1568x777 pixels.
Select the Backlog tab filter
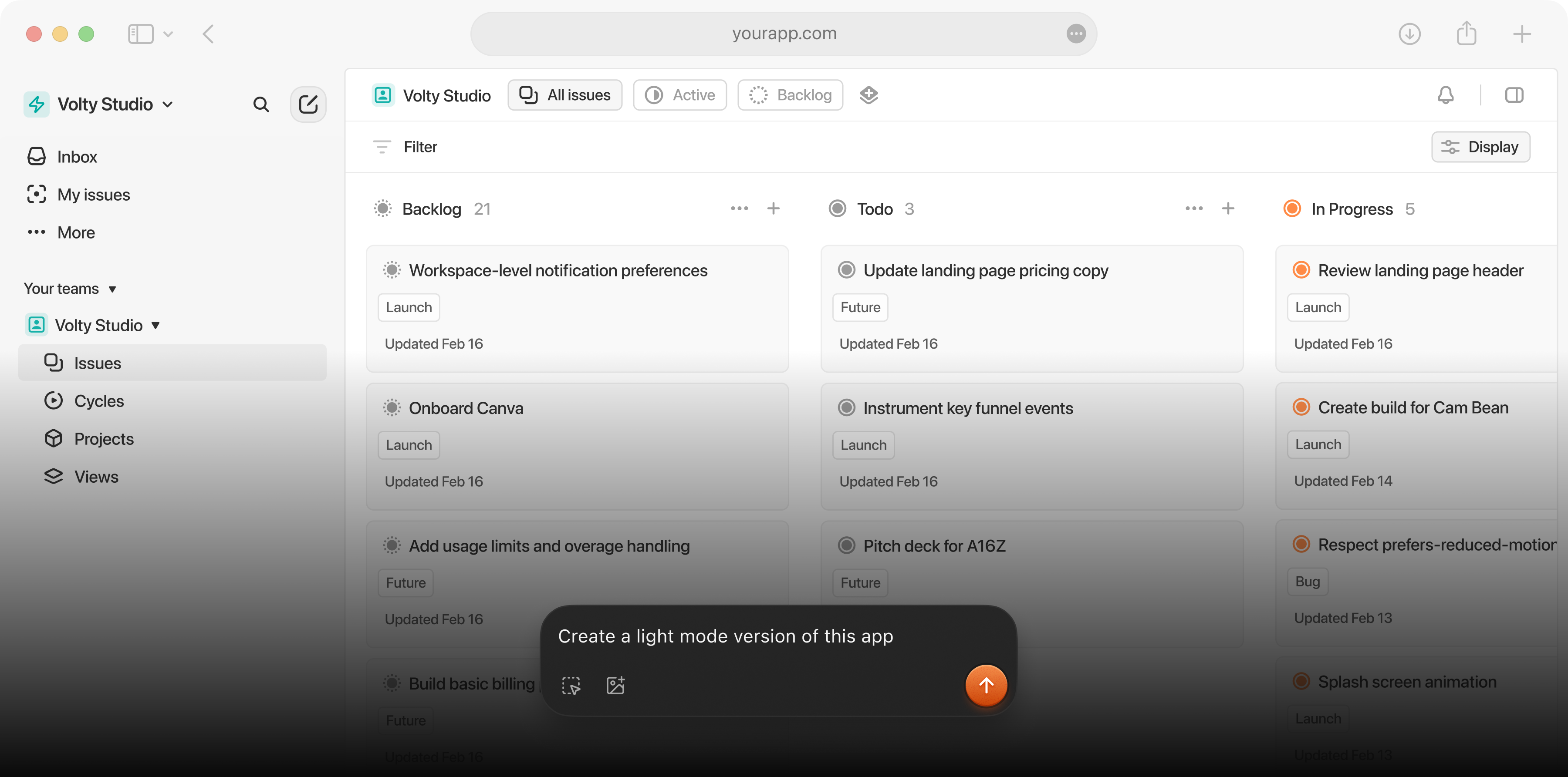tap(790, 95)
